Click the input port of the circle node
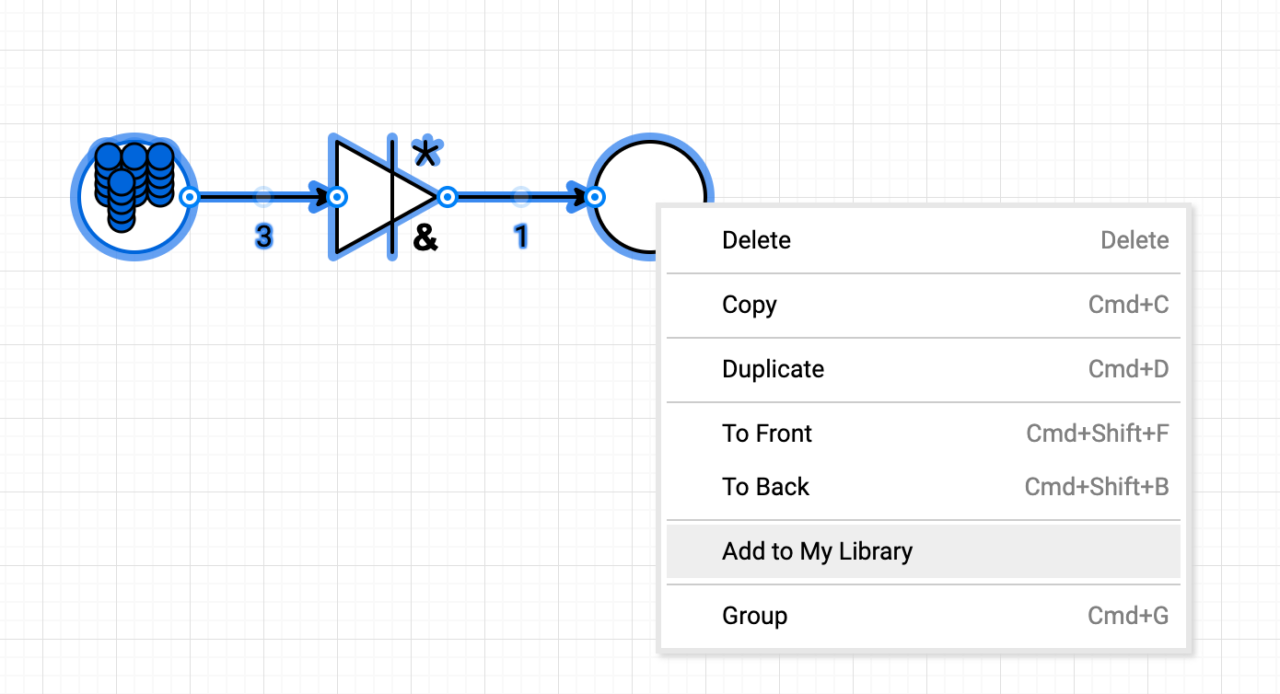Image resolution: width=1280 pixels, height=694 pixels. (x=597, y=197)
